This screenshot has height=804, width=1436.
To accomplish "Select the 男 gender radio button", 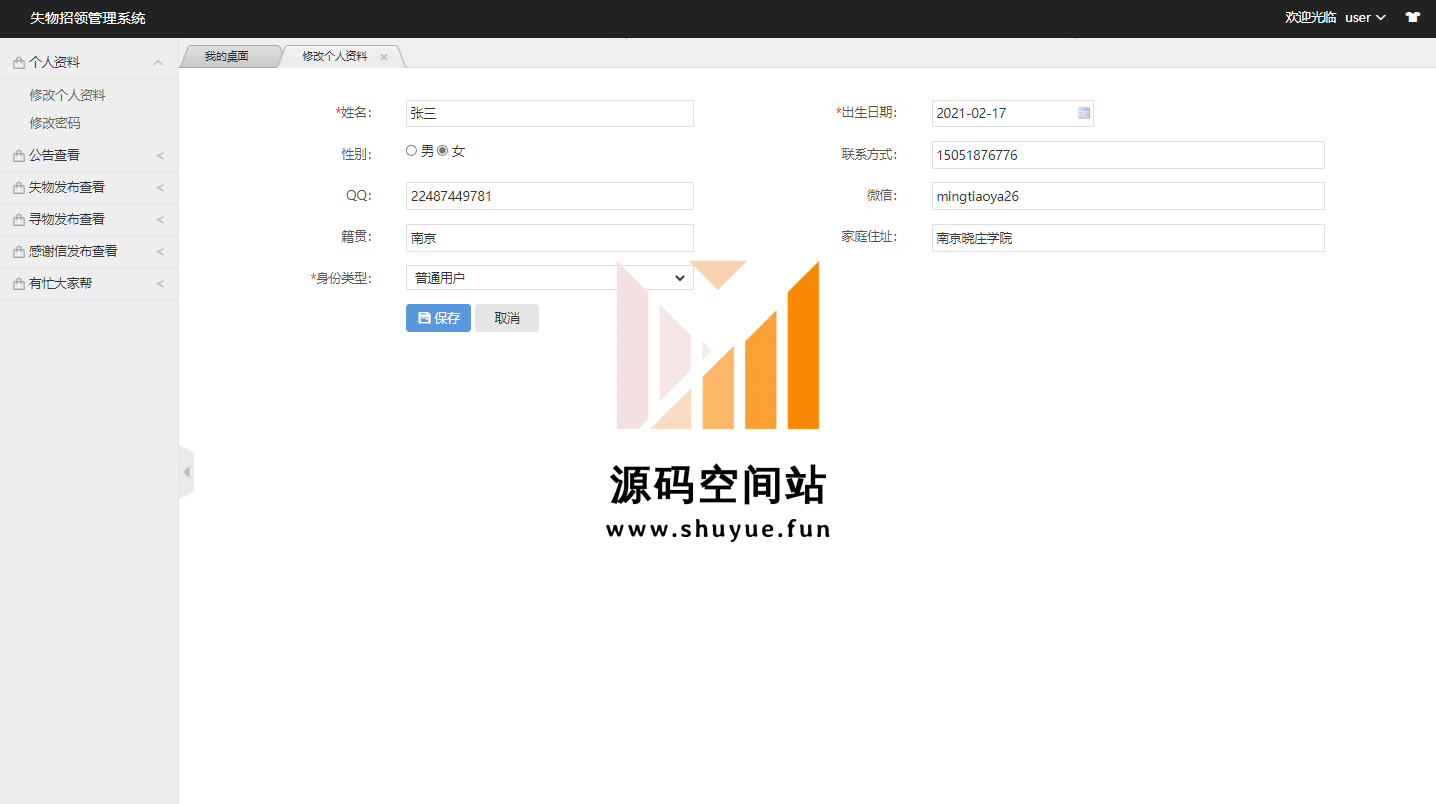I will 411,151.
